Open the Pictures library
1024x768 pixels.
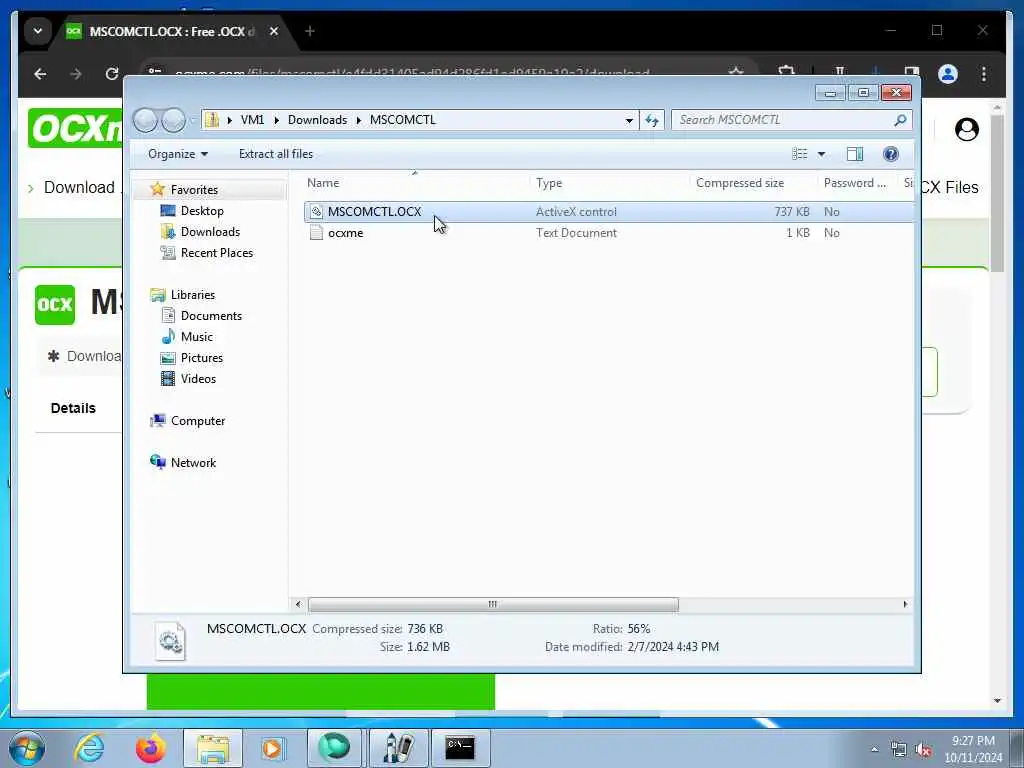(x=202, y=358)
